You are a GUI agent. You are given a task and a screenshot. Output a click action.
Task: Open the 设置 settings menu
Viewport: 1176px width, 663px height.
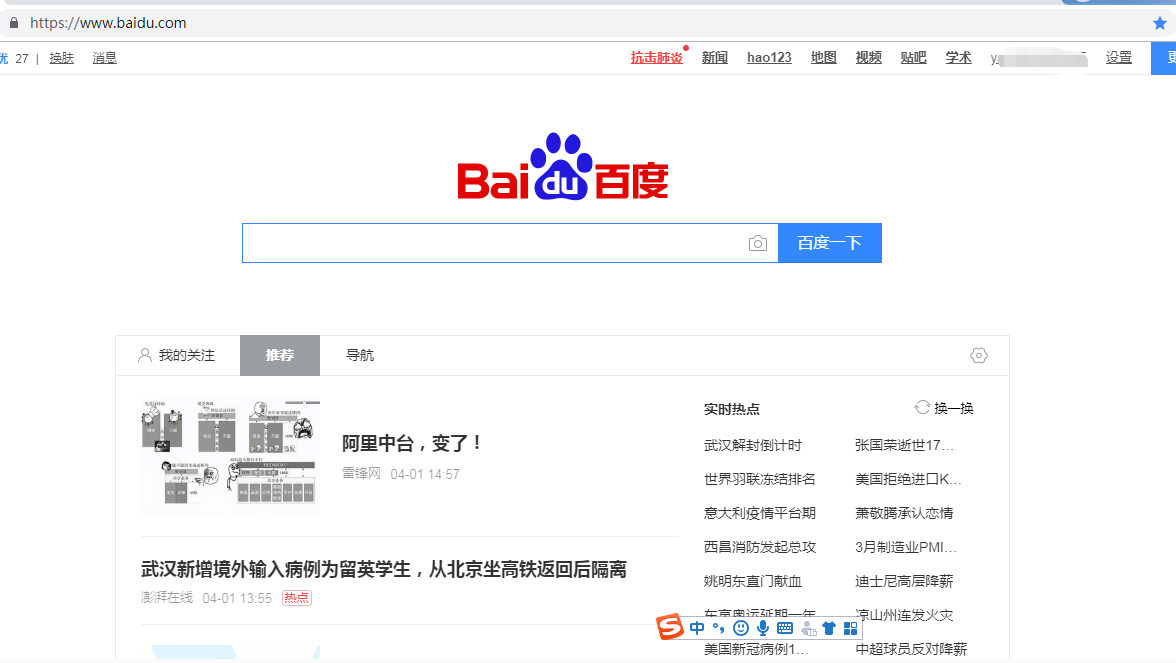coord(1119,58)
